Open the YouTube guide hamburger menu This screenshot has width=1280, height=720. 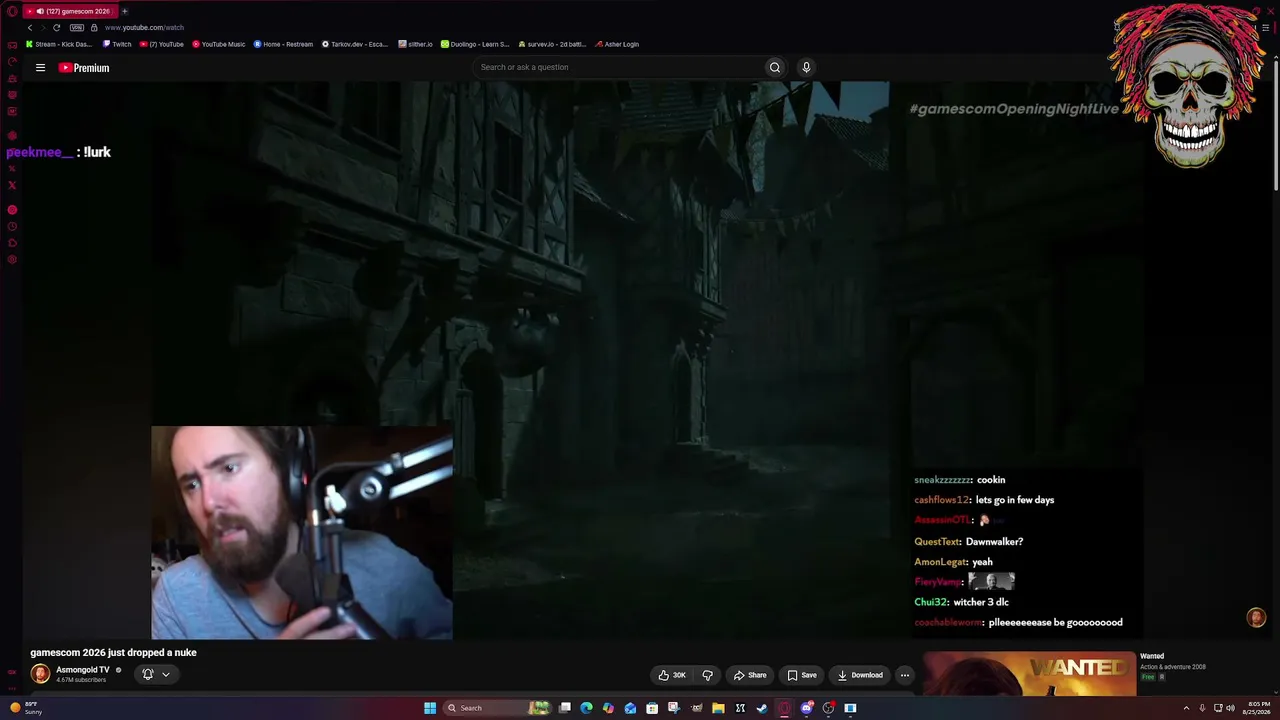[40, 68]
